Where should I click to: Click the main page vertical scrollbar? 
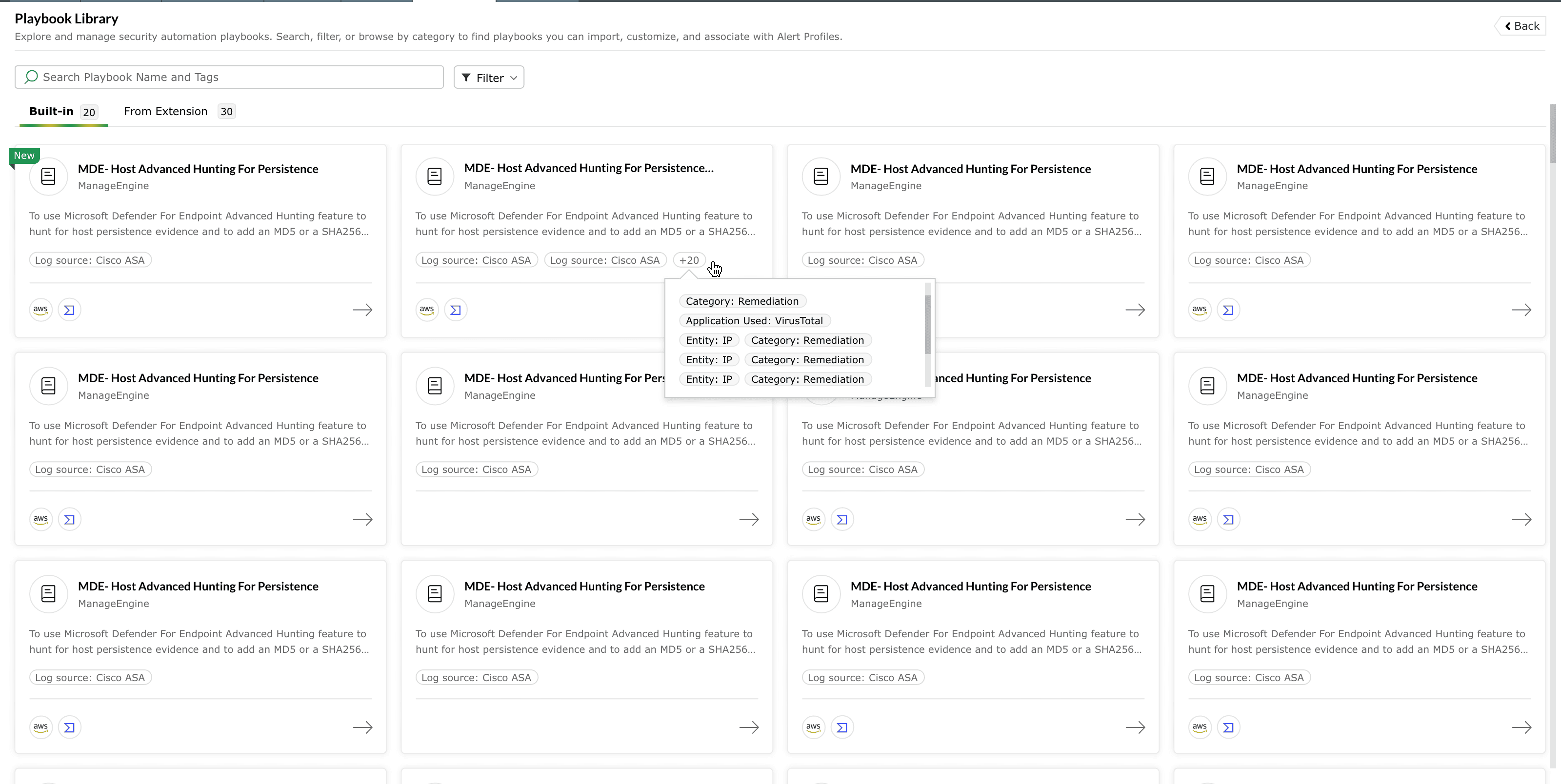pyautogui.click(x=1553, y=133)
